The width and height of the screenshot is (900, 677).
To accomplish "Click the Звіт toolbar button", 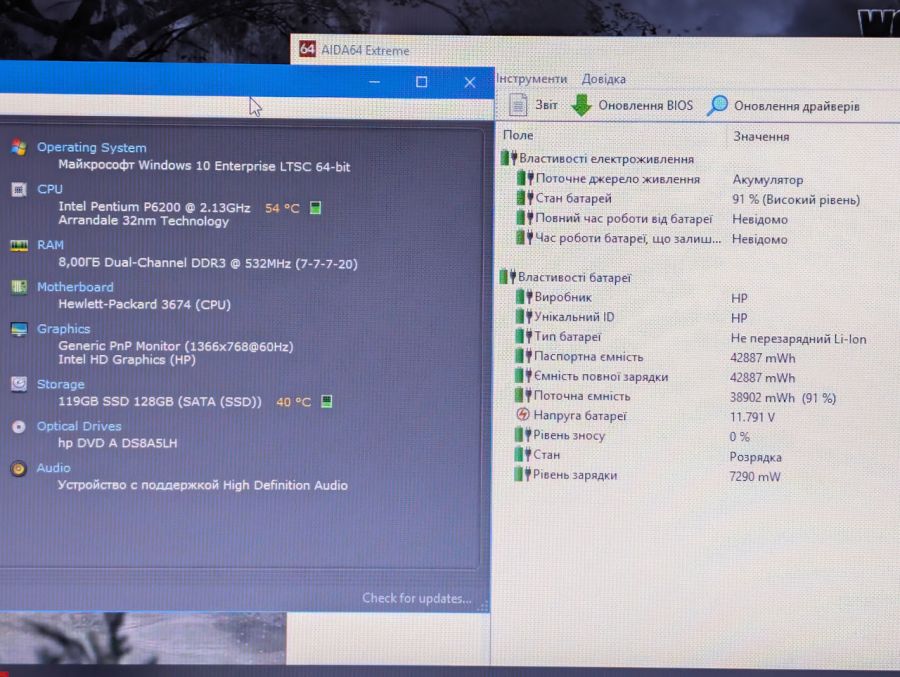I will [533, 105].
